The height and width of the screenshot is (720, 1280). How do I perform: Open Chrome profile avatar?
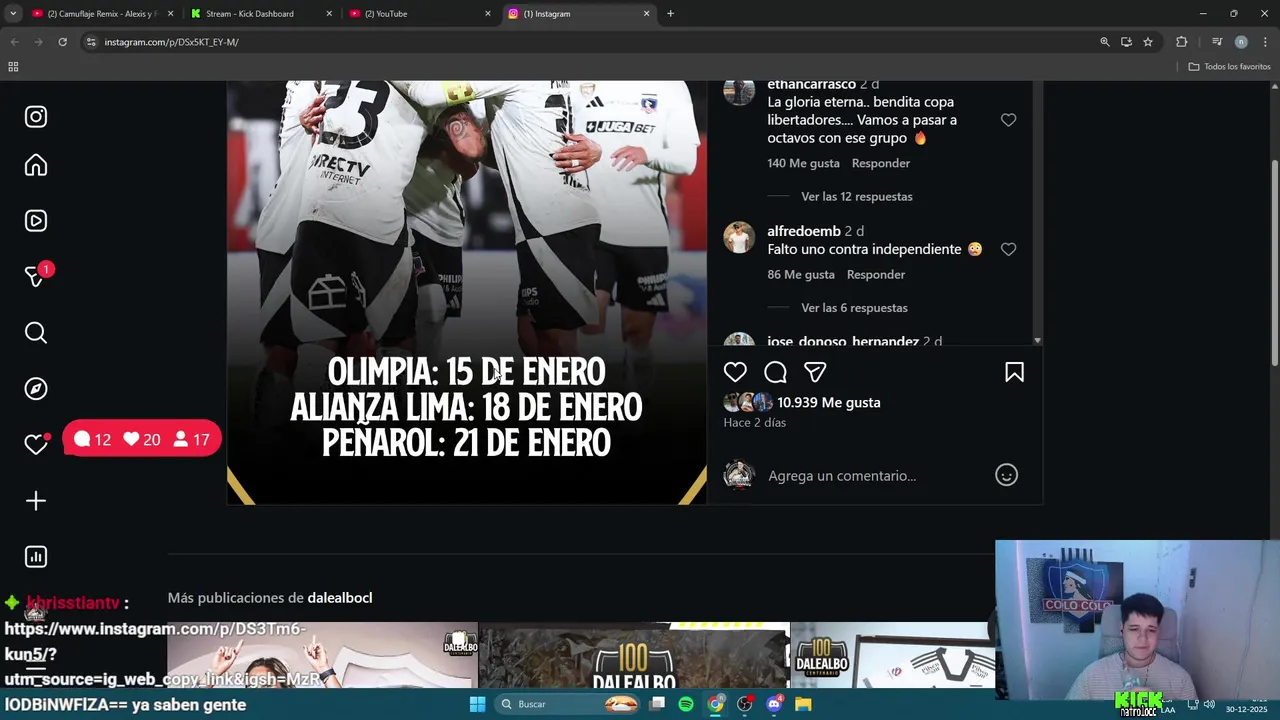[x=1241, y=42]
